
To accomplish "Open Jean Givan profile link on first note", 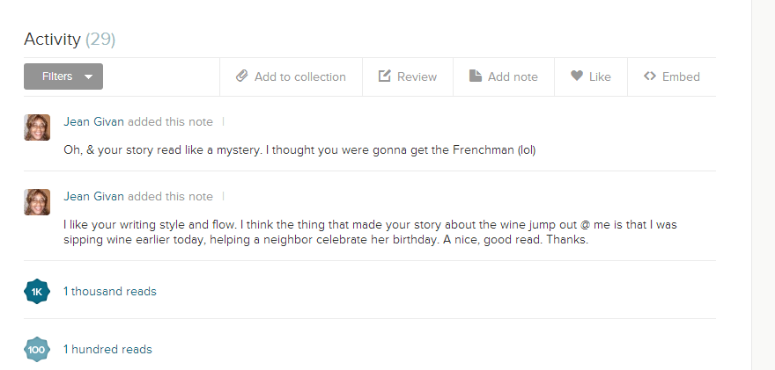I will [x=93, y=122].
